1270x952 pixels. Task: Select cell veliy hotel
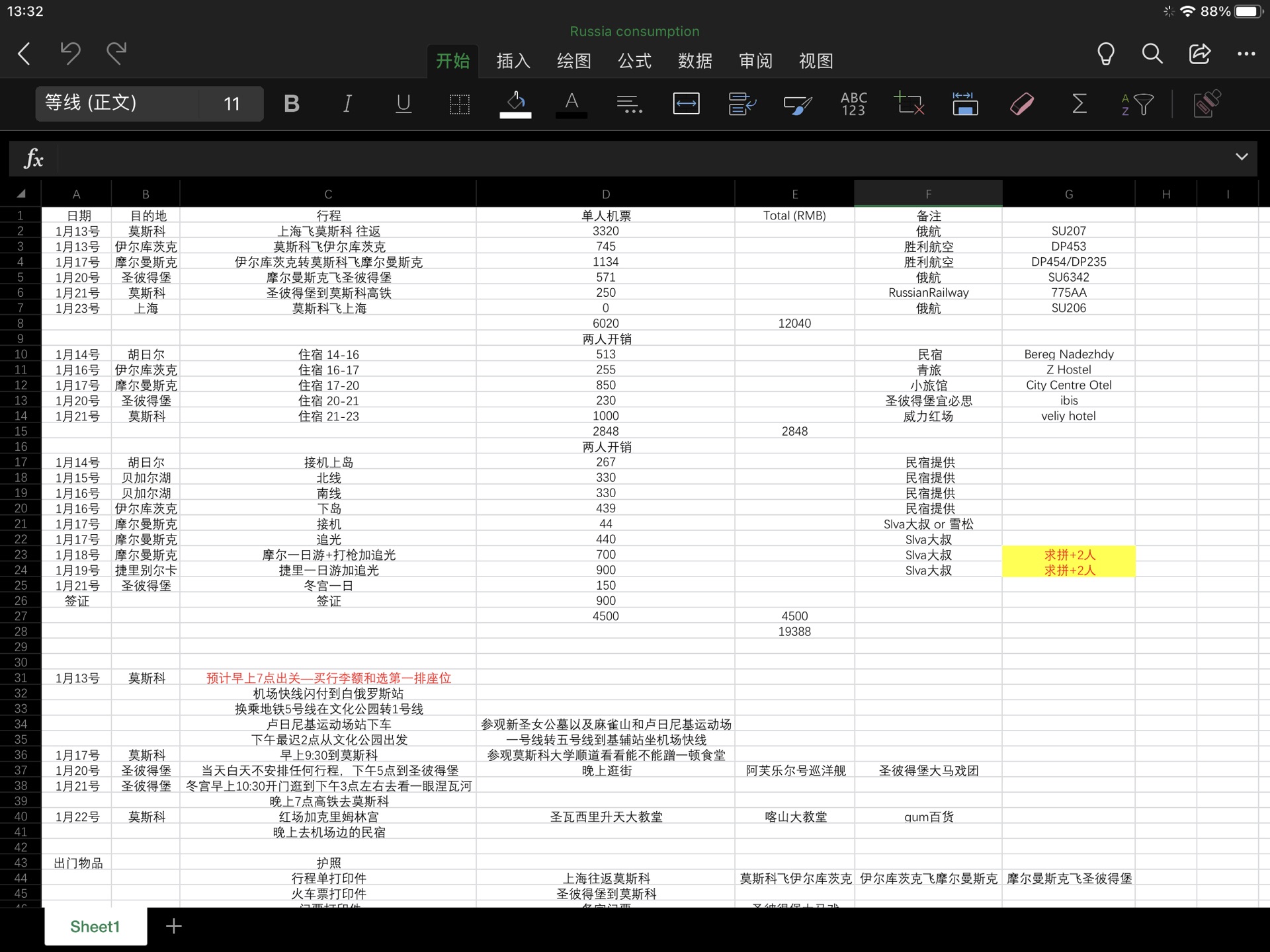coord(1069,416)
